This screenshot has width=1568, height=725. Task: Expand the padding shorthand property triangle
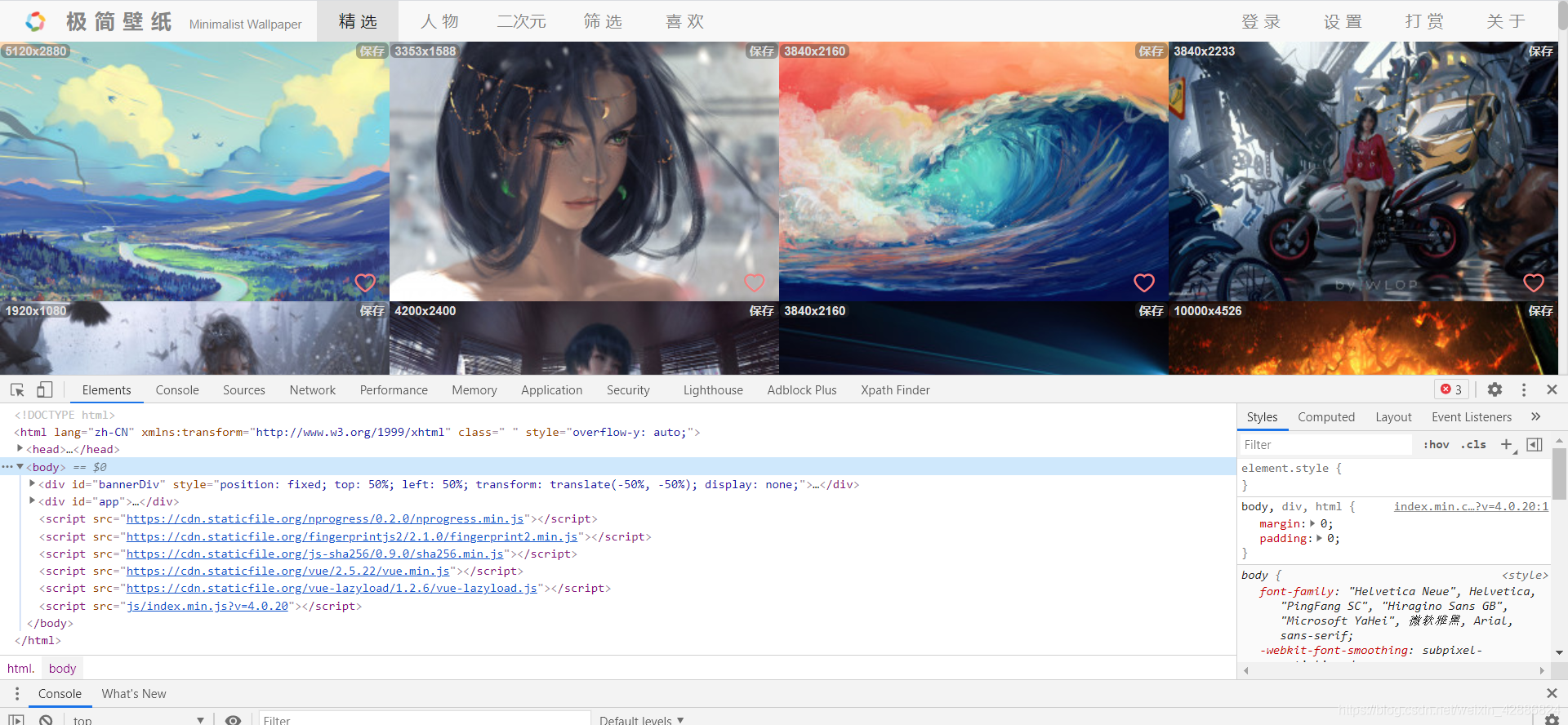pos(1319,538)
